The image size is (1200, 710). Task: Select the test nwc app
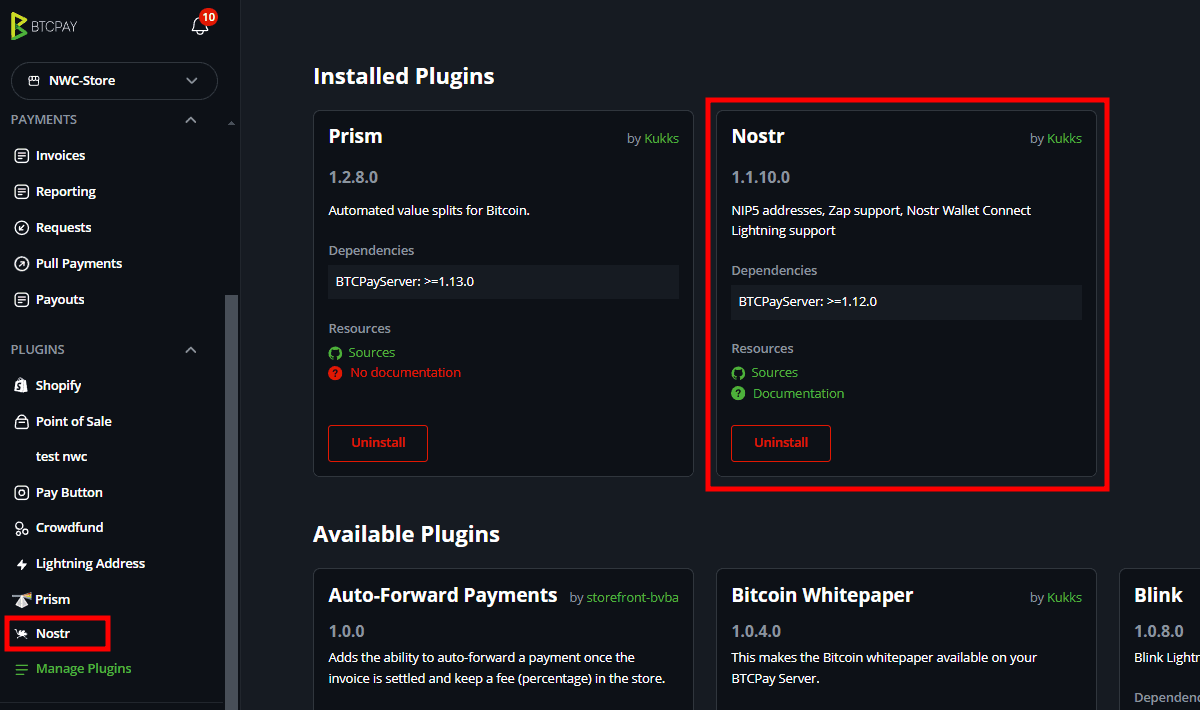pyautogui.click(x=62, y=457)
